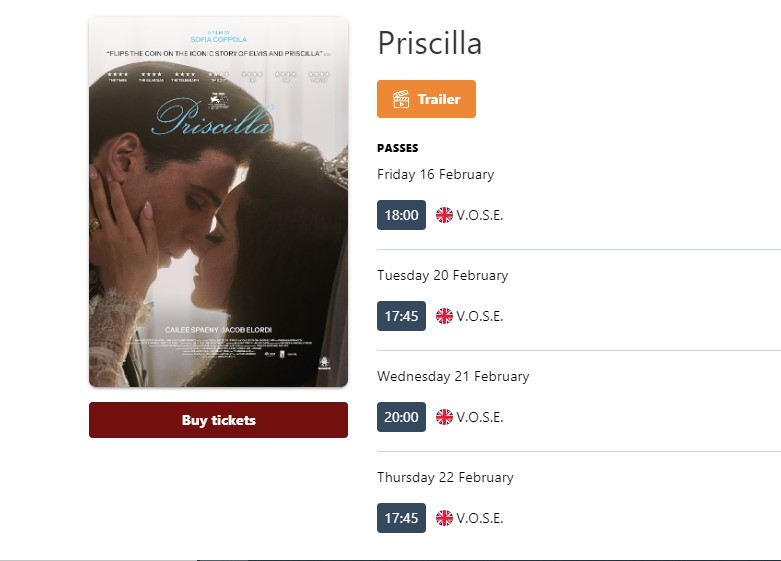Select the 20:00 showtime on Wednesday 21 February
The image size is (781, 561).
[401, 417]
